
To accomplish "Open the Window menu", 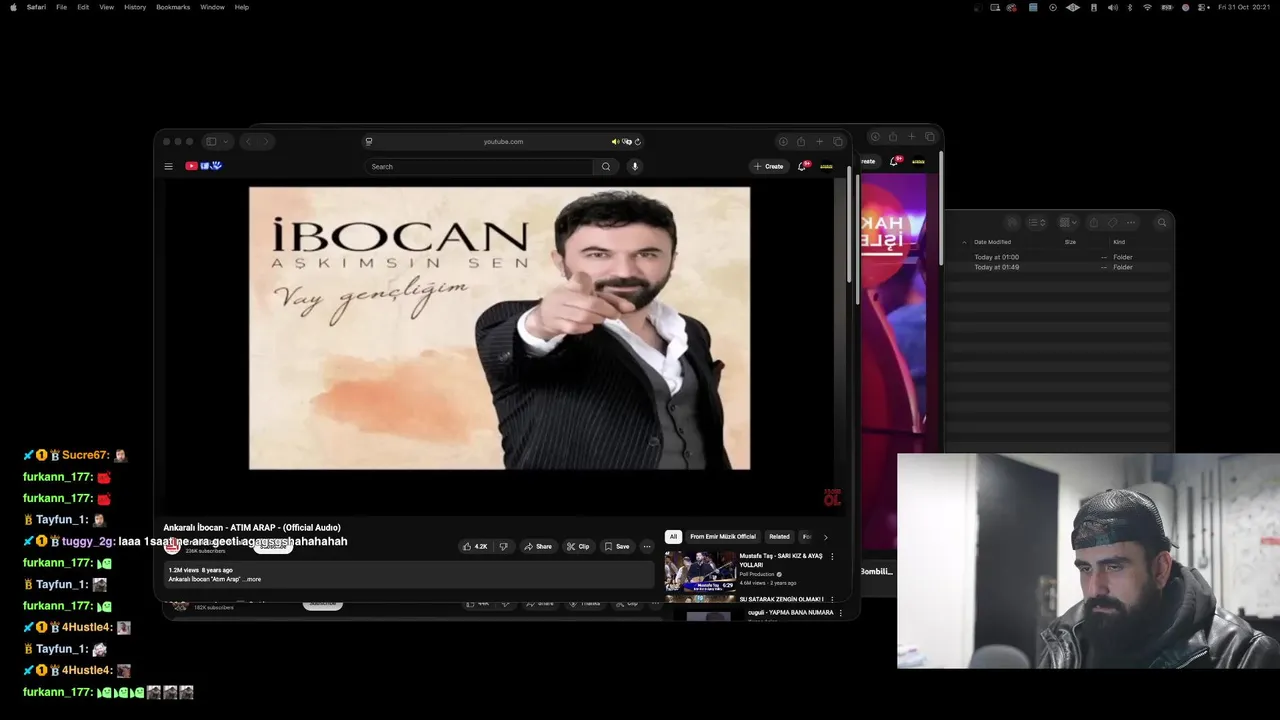I will [x=212, y=7].
